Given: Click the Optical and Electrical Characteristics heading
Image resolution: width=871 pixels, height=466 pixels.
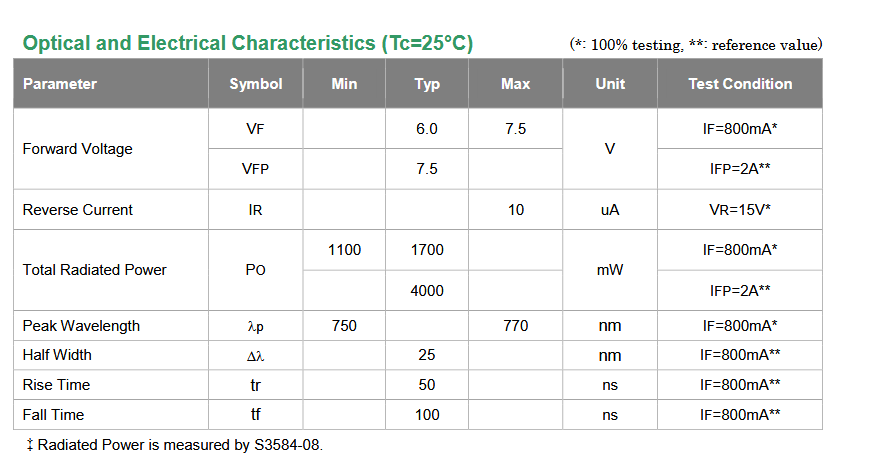Looking at the screenshot, I should coord(248,43).
